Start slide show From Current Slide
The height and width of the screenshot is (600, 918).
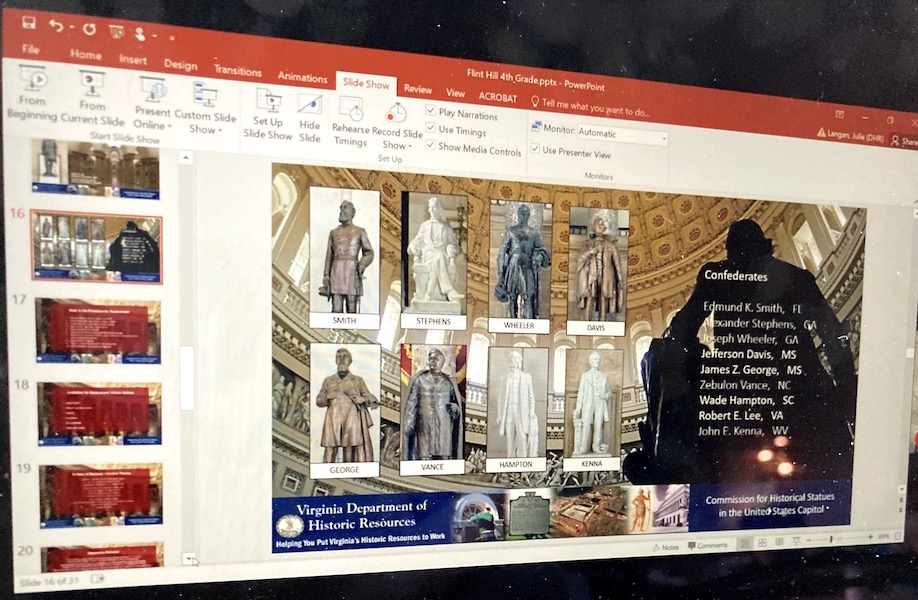coord(93,100)
